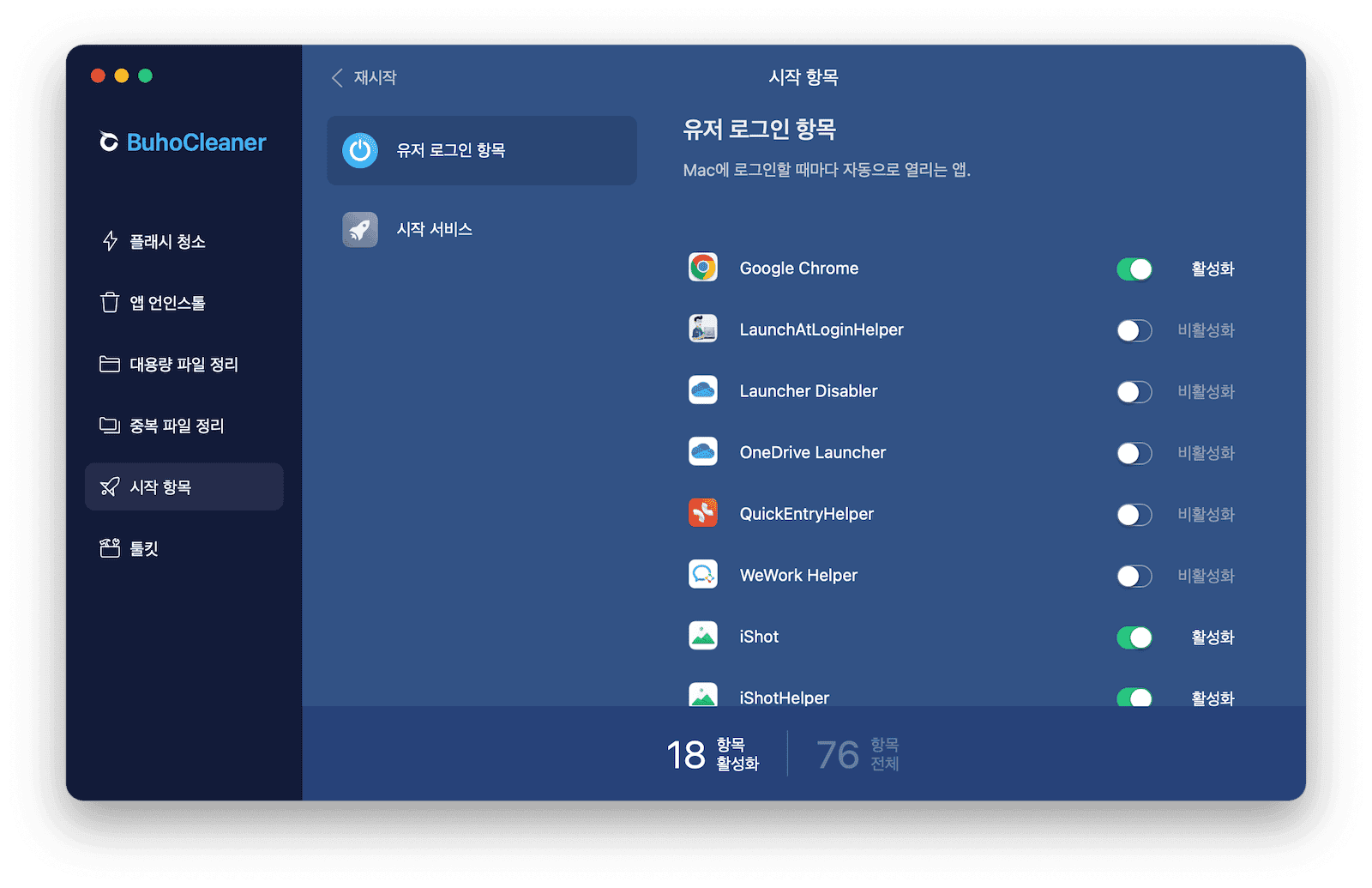
Task: Click the 비활성화 label beside WeWork Helper
Action: pyautogui.click(x=1206, y=576)
